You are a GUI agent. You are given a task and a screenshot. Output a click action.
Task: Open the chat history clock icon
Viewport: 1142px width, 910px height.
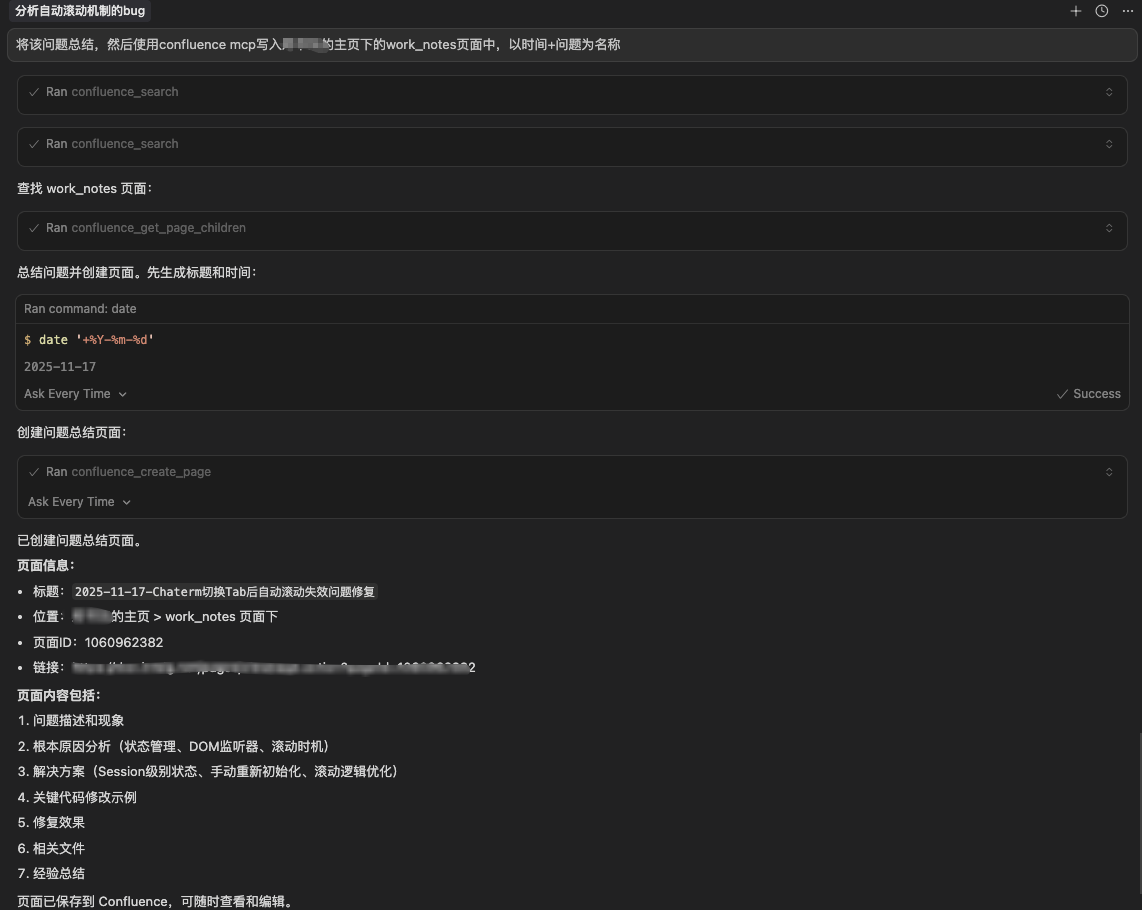(x=1101, y=11)
